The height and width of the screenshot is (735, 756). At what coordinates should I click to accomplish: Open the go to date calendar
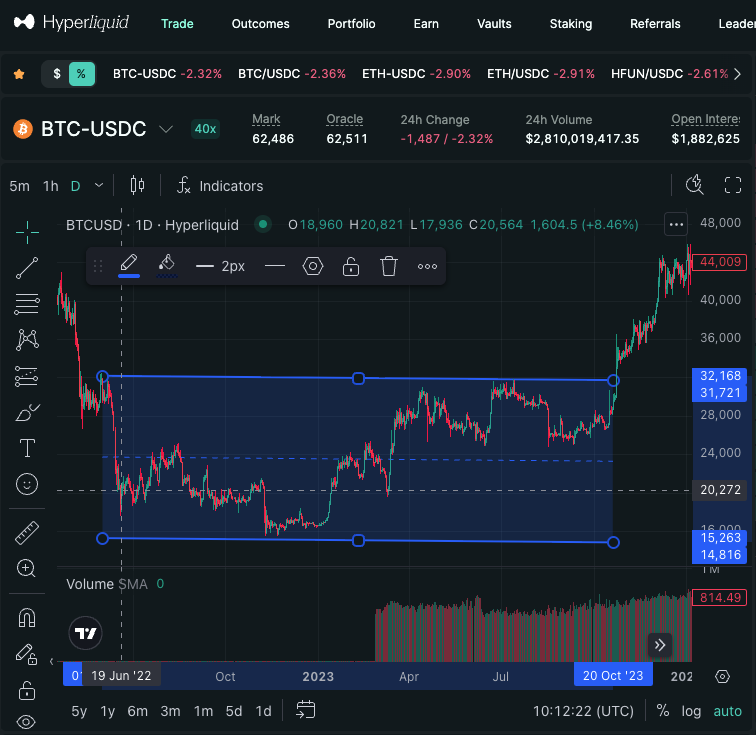click(x=305, y=710)
